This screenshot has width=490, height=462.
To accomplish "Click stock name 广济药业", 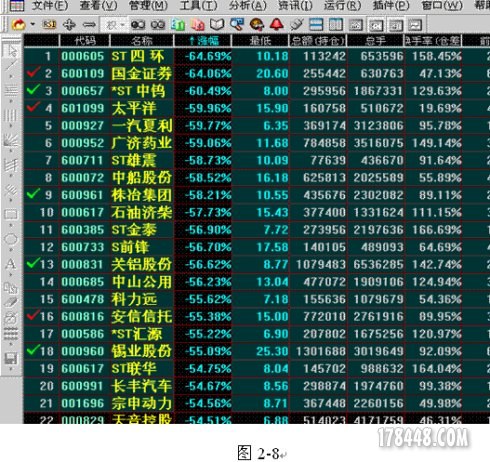I will click(142, 143).
